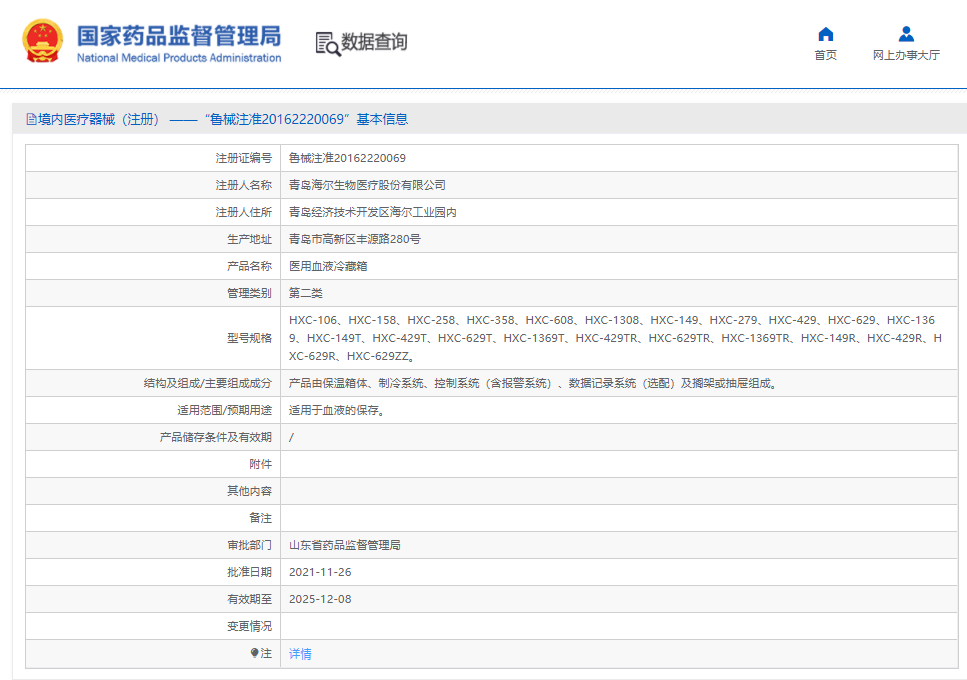Click the model specifications list starting HXC-106
The width and height of the screenshot is (967, 680).
612,338
